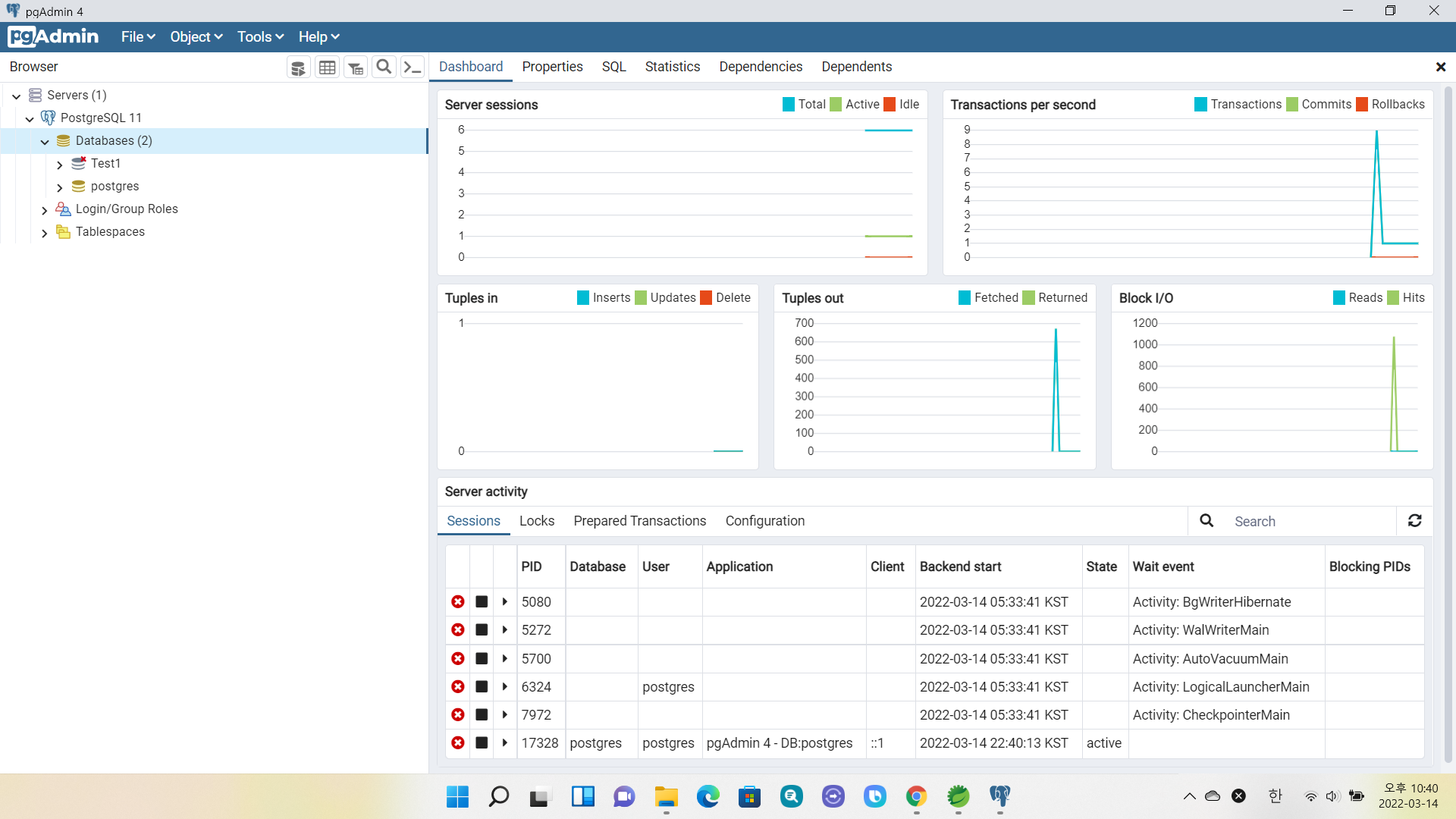Expand the Login/Group Roles node
The height and width of the screenshot is (819, 1456).
click(45, 210)
